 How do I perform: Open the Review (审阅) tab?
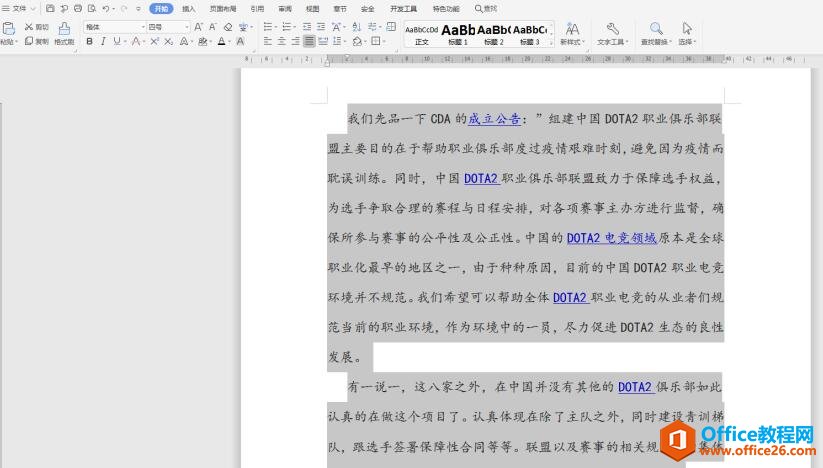click(x=285, y=8)
